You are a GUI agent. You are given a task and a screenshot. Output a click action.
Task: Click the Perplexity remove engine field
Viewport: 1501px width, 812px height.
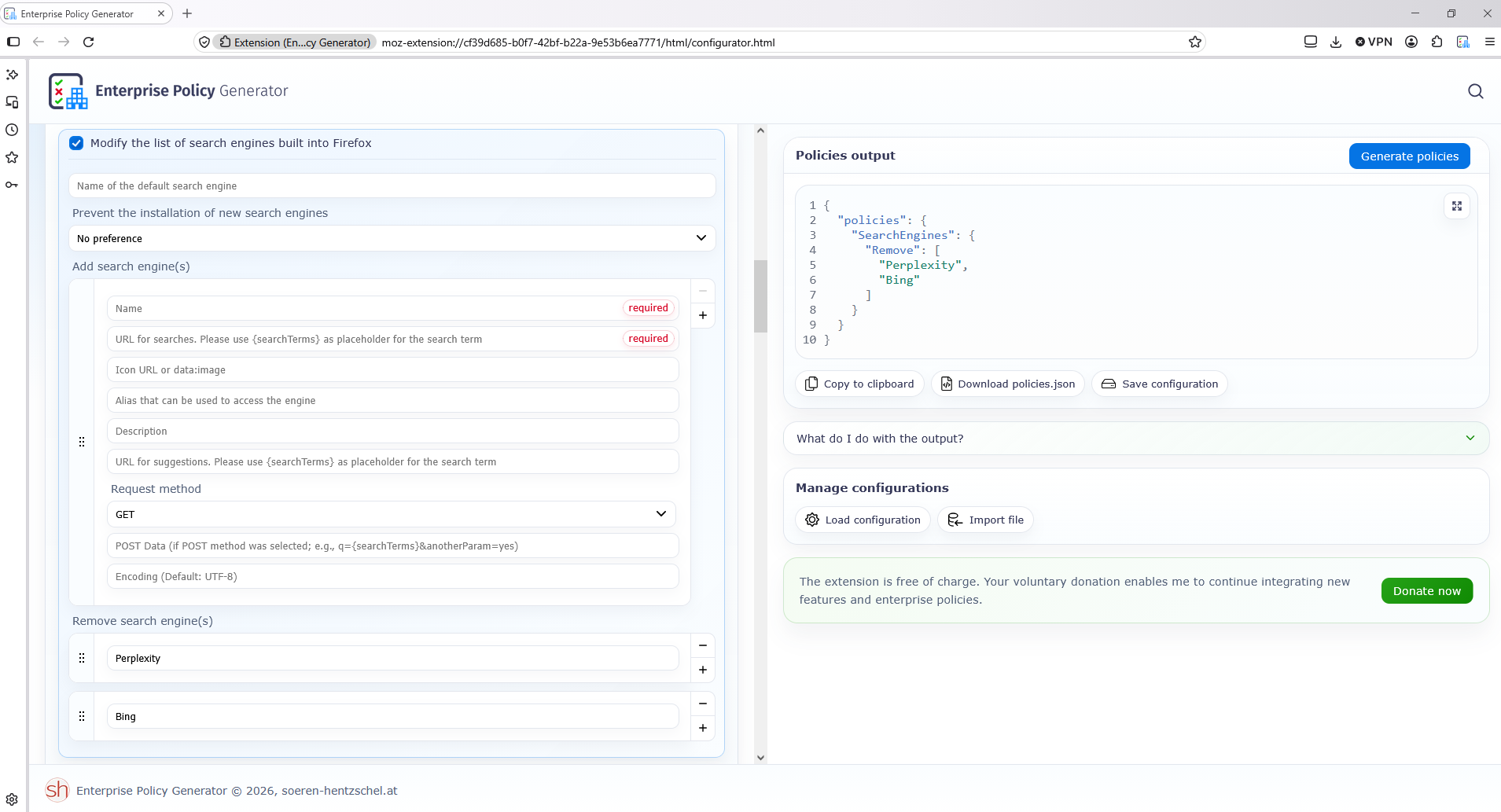coord(392,658)
